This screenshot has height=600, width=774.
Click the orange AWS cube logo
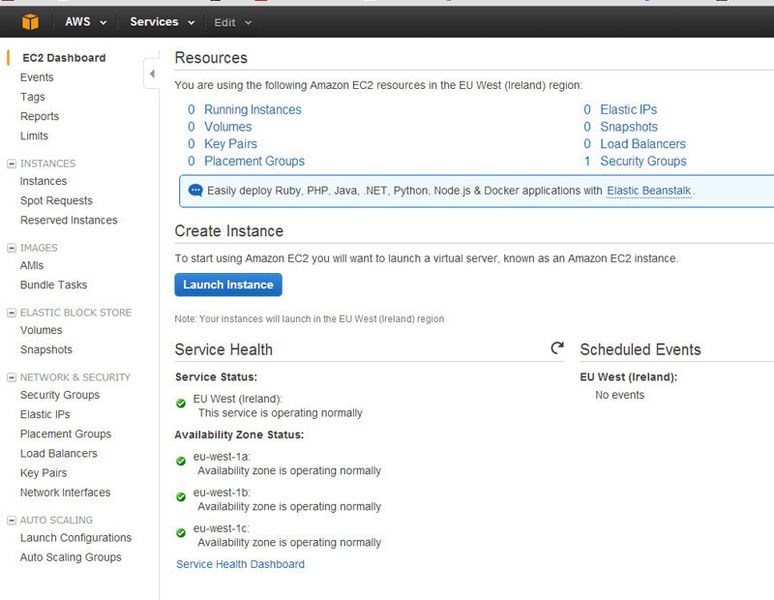[x=30, y=22]
